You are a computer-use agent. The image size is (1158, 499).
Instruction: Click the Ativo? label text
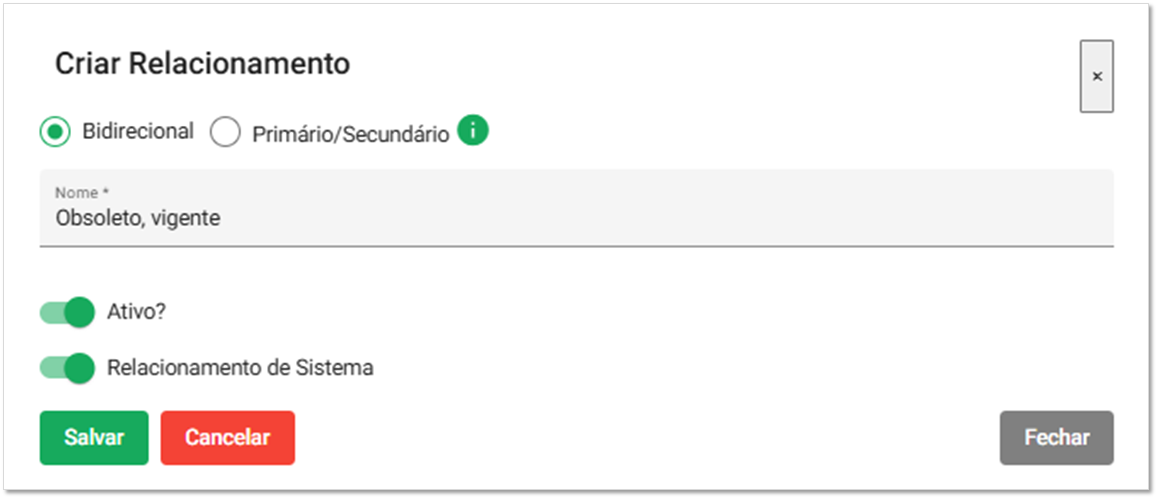coord(137,312)
